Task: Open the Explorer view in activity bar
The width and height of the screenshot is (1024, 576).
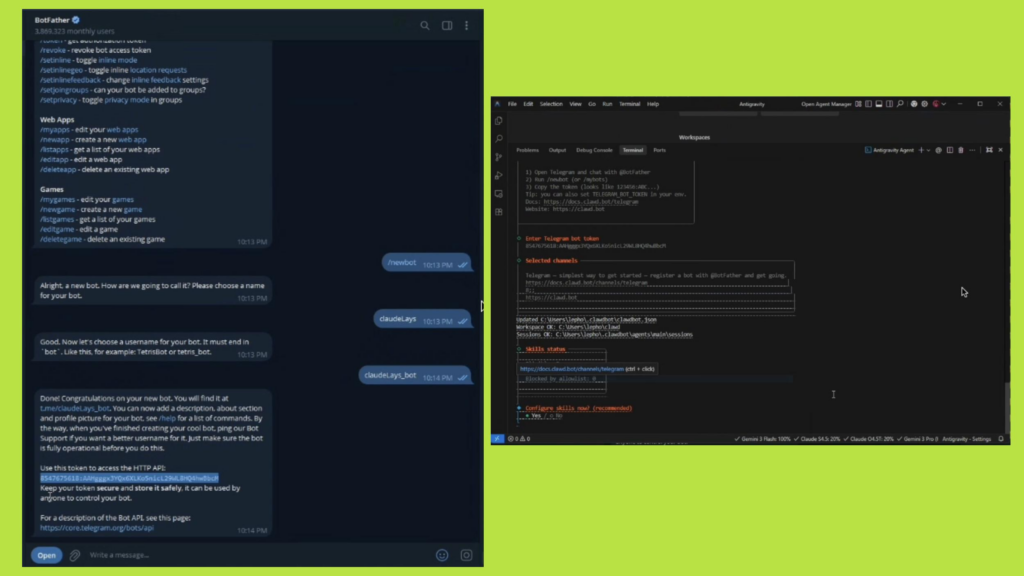Action: tap(498, 121)
